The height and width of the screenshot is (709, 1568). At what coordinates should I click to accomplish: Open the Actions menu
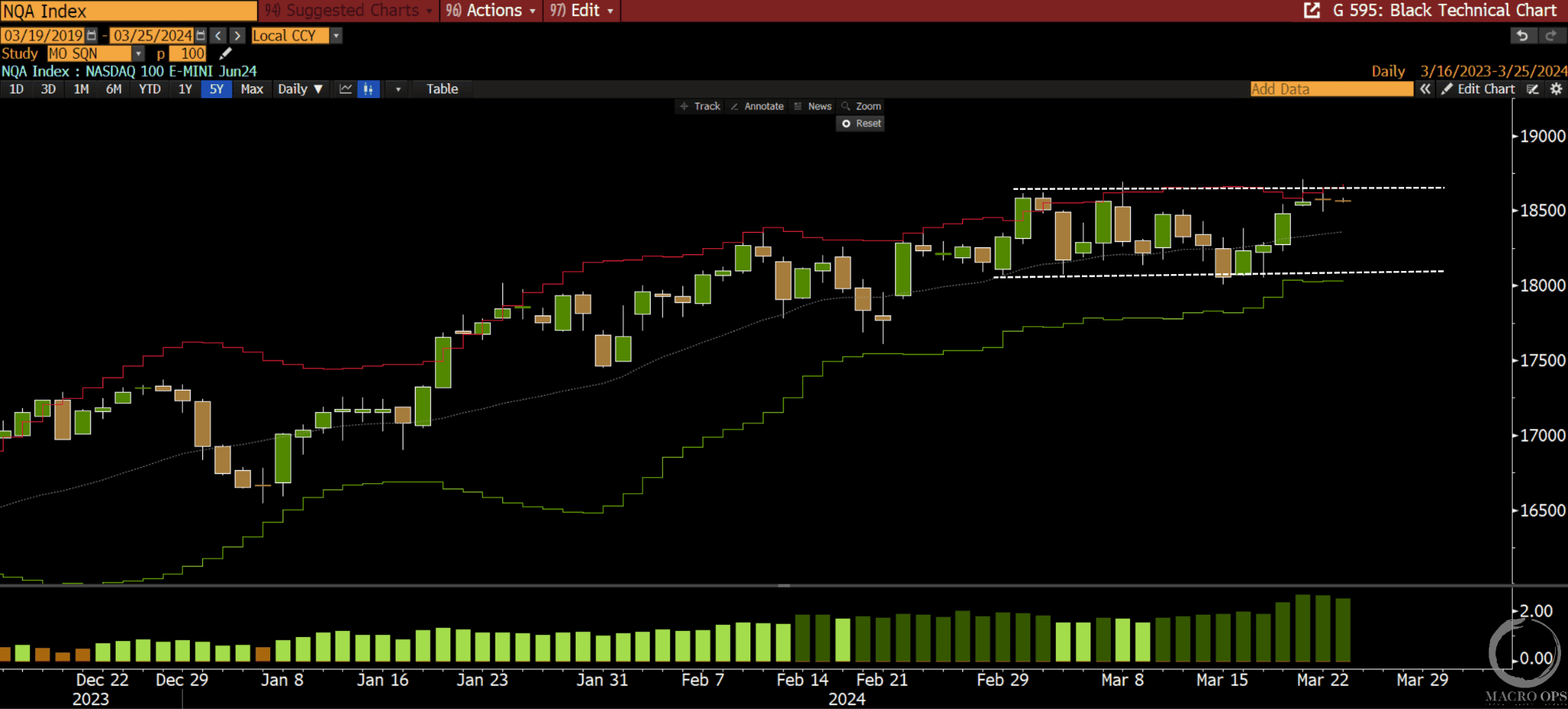491,11
